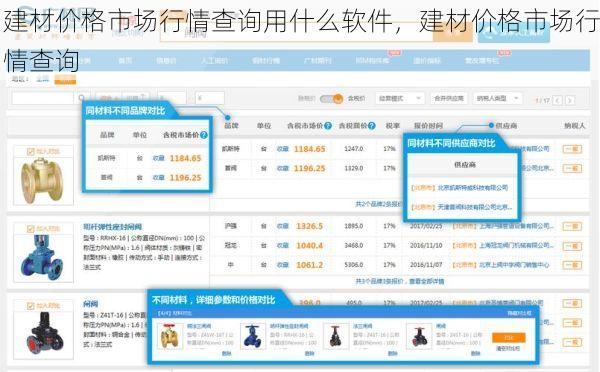Image resolution: width=600 pixels, height=372 pixels.
Task: Click 收藏 beside 1184.65 in brand popup
Action: [x=158, y=158]
